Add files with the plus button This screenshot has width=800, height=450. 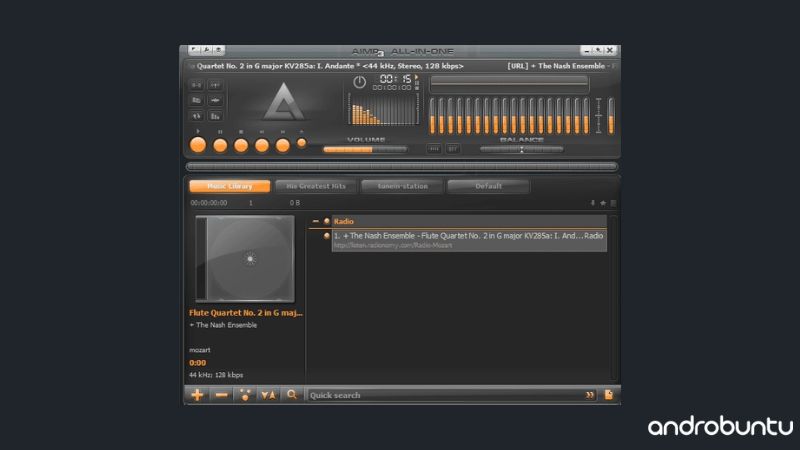[x=197, y=395]
